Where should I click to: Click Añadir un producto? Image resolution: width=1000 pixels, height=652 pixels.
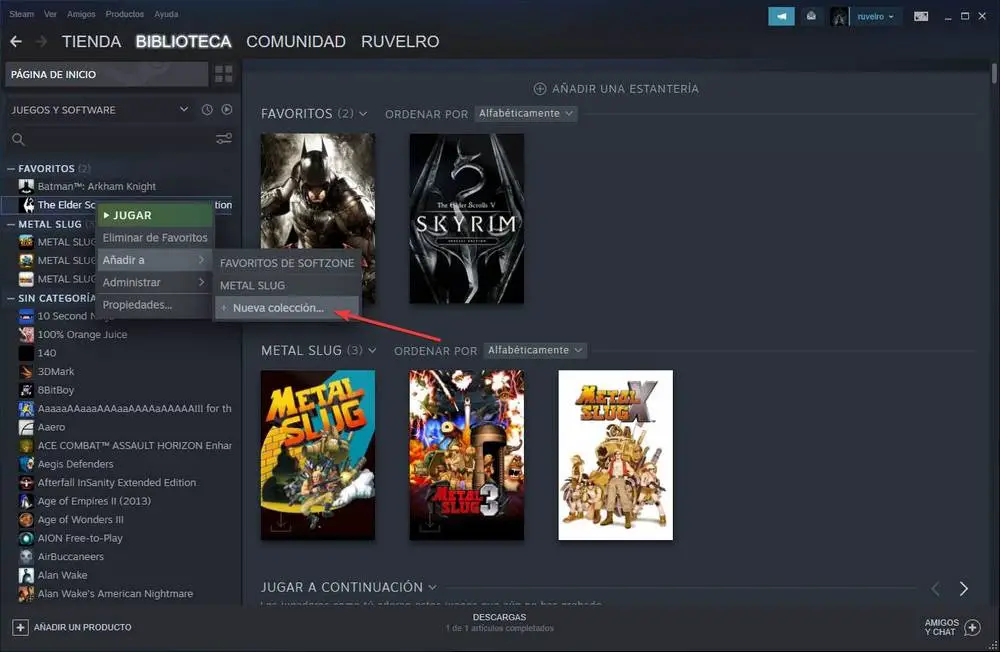point(72,628)
